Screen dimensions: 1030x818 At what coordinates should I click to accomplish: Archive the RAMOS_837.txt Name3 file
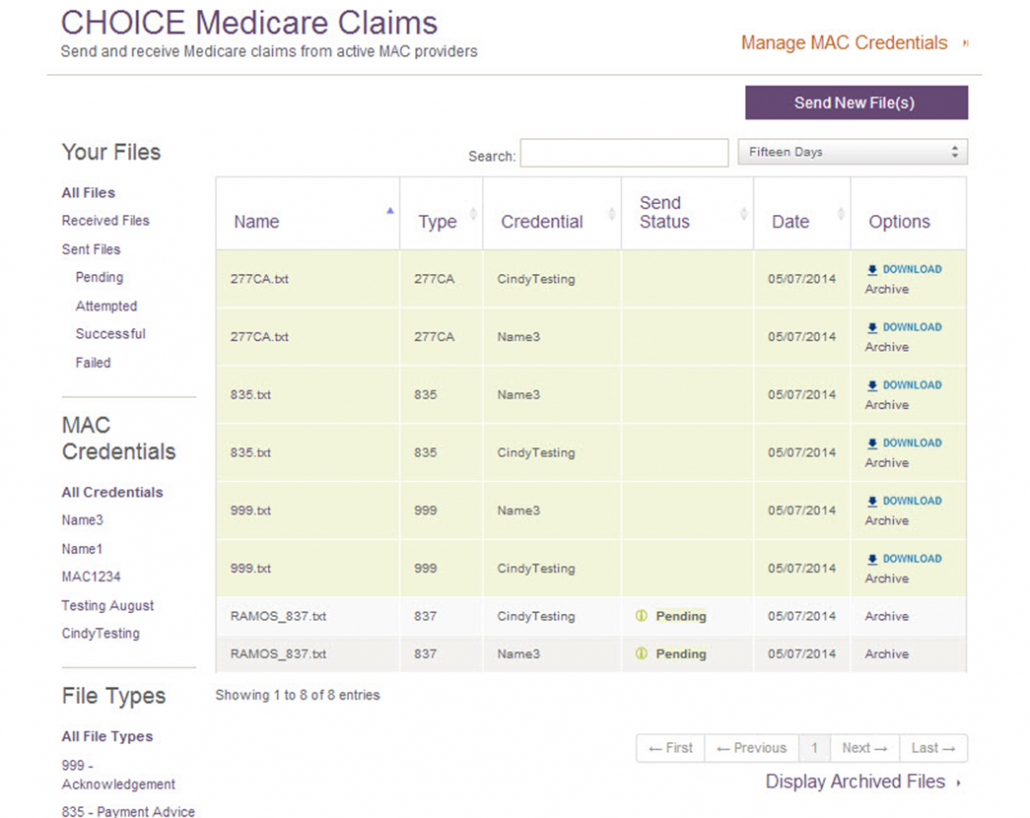click(x=887, y=654)
